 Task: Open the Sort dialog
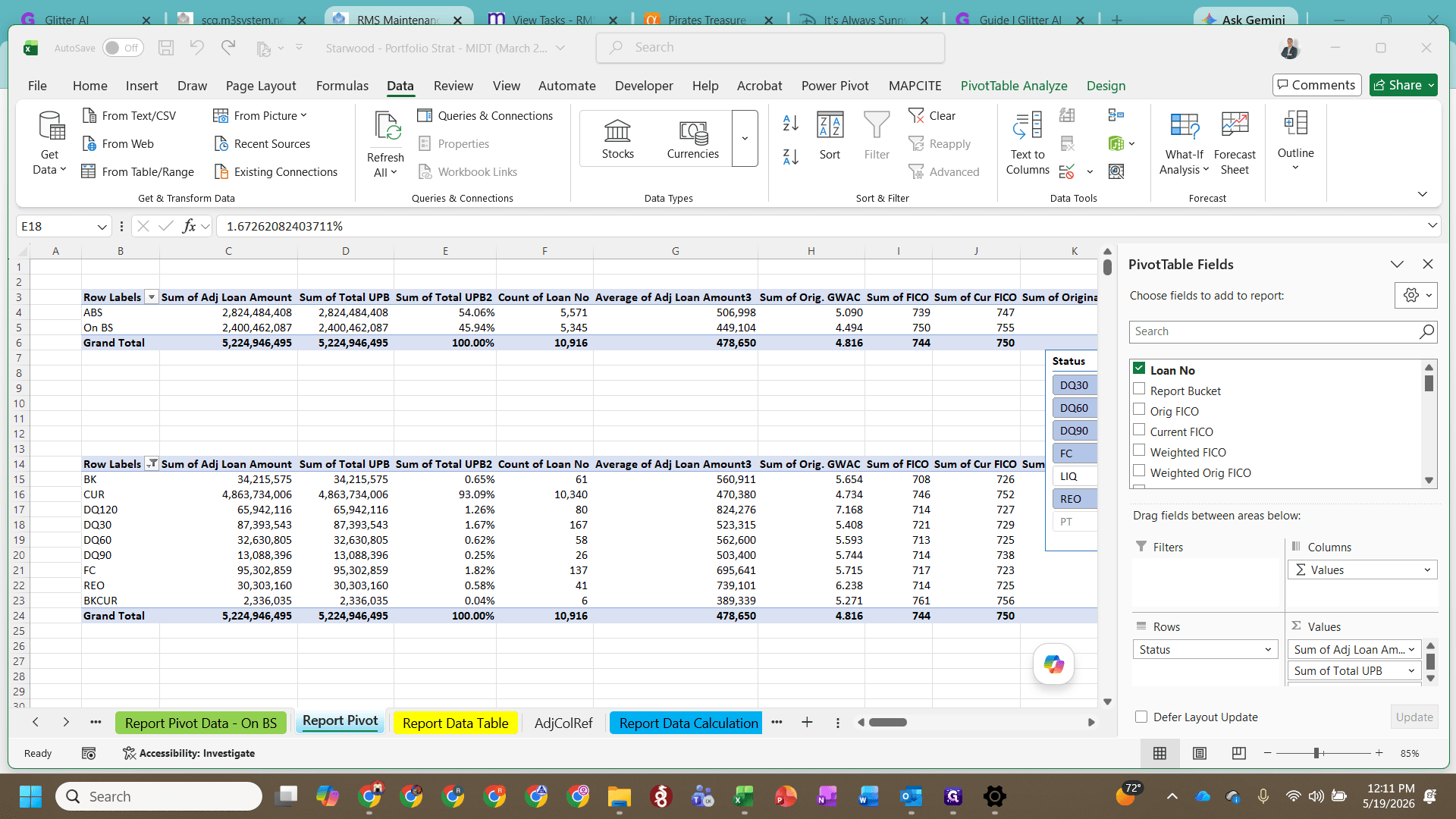830,136
